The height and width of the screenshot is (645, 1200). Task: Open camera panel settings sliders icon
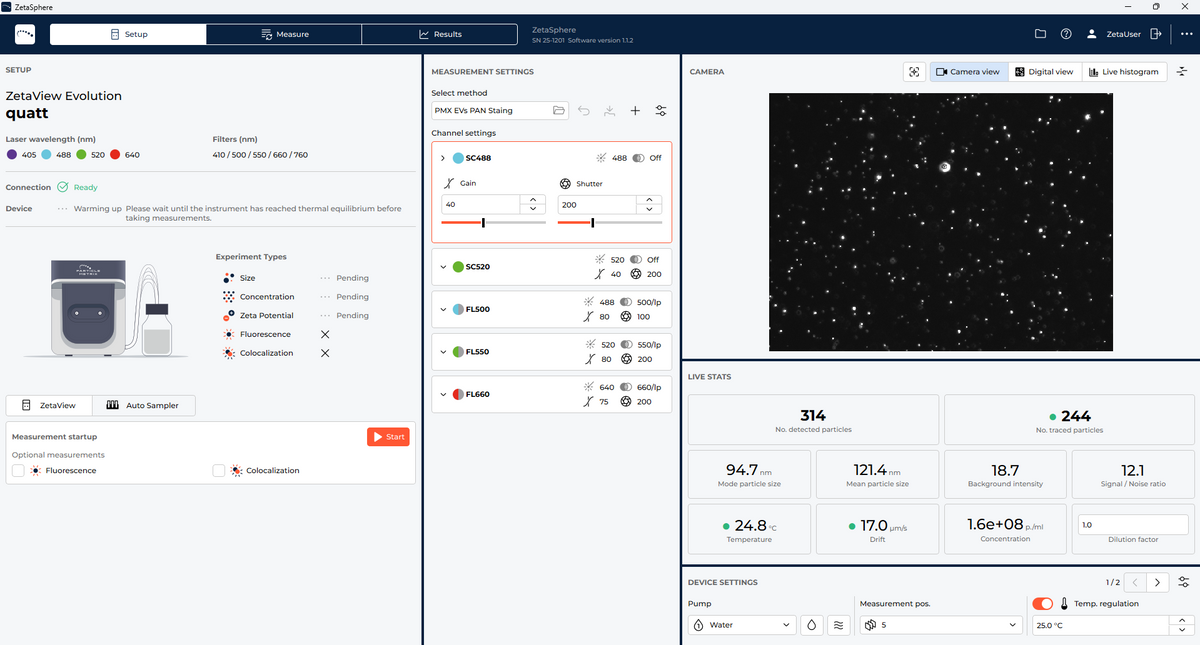click(1182, 72)
